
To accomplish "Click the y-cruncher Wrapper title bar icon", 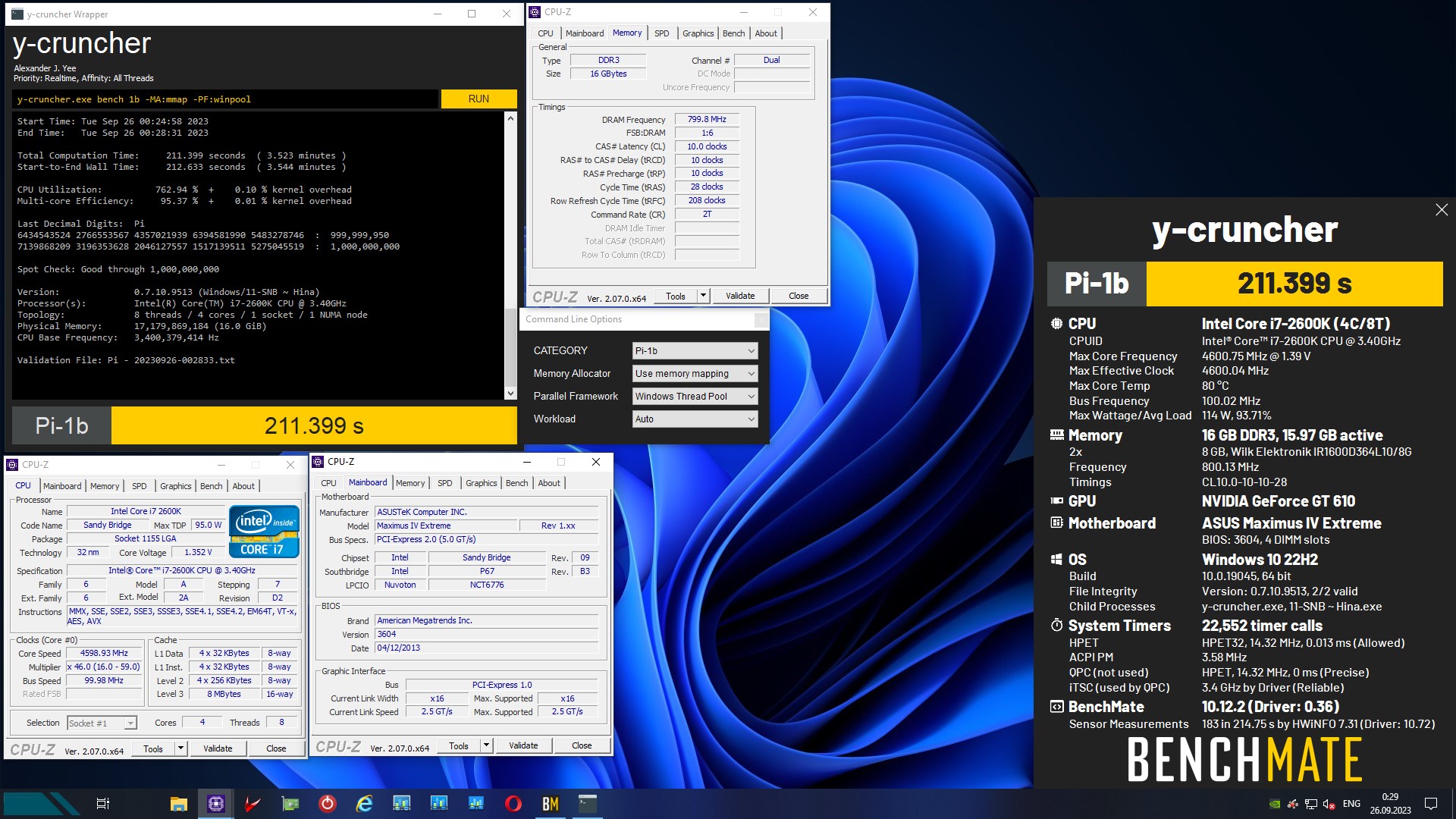I will pos(17,14).
